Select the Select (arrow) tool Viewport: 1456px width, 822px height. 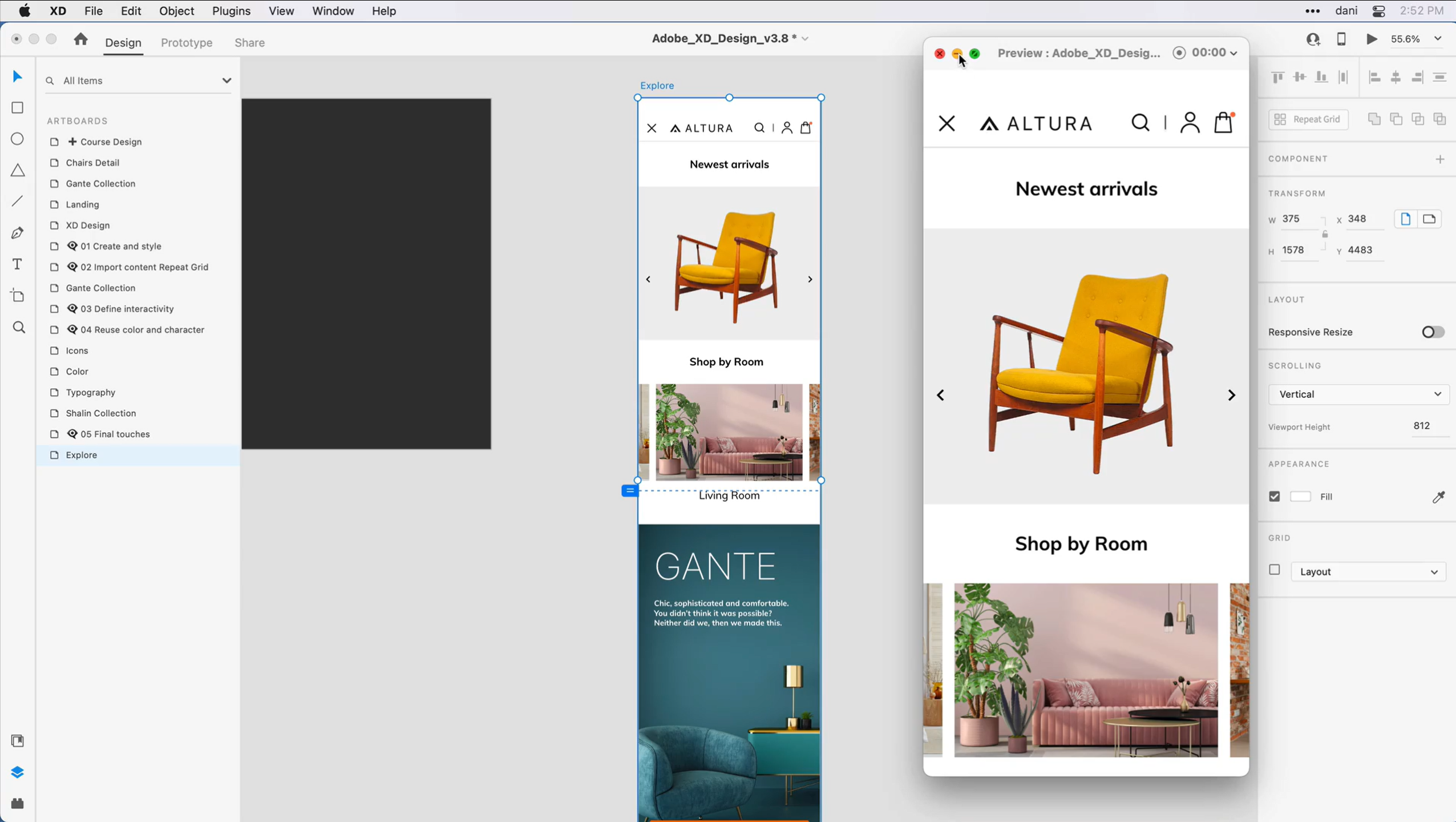click(x=17, y=76)
